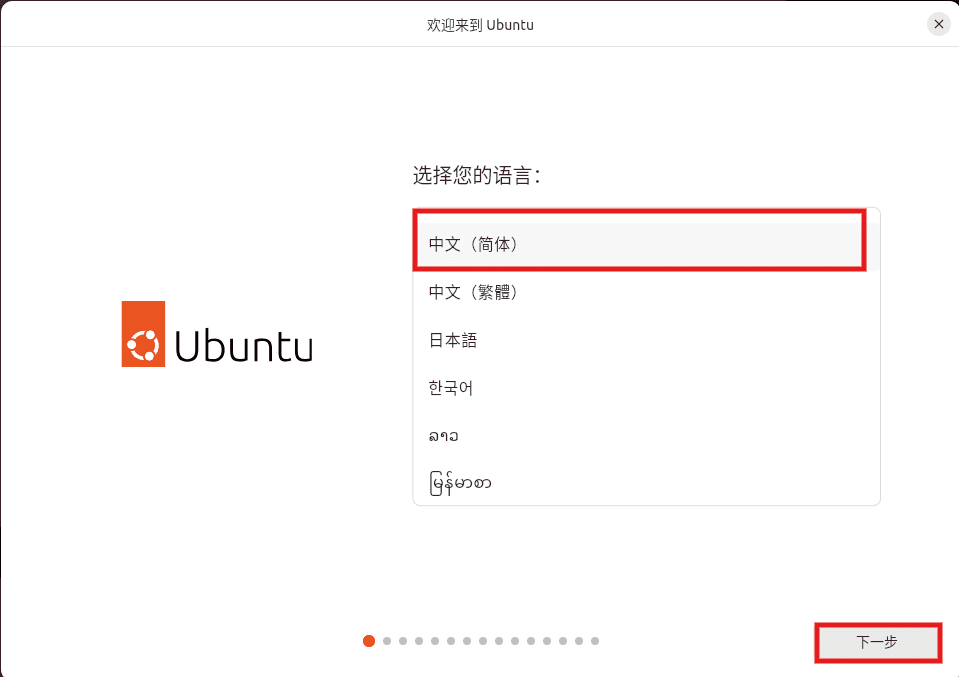Pick the ລາວ (Lao) language entry
This screenshot has width=959, height=677.
[x=646, y=435]
